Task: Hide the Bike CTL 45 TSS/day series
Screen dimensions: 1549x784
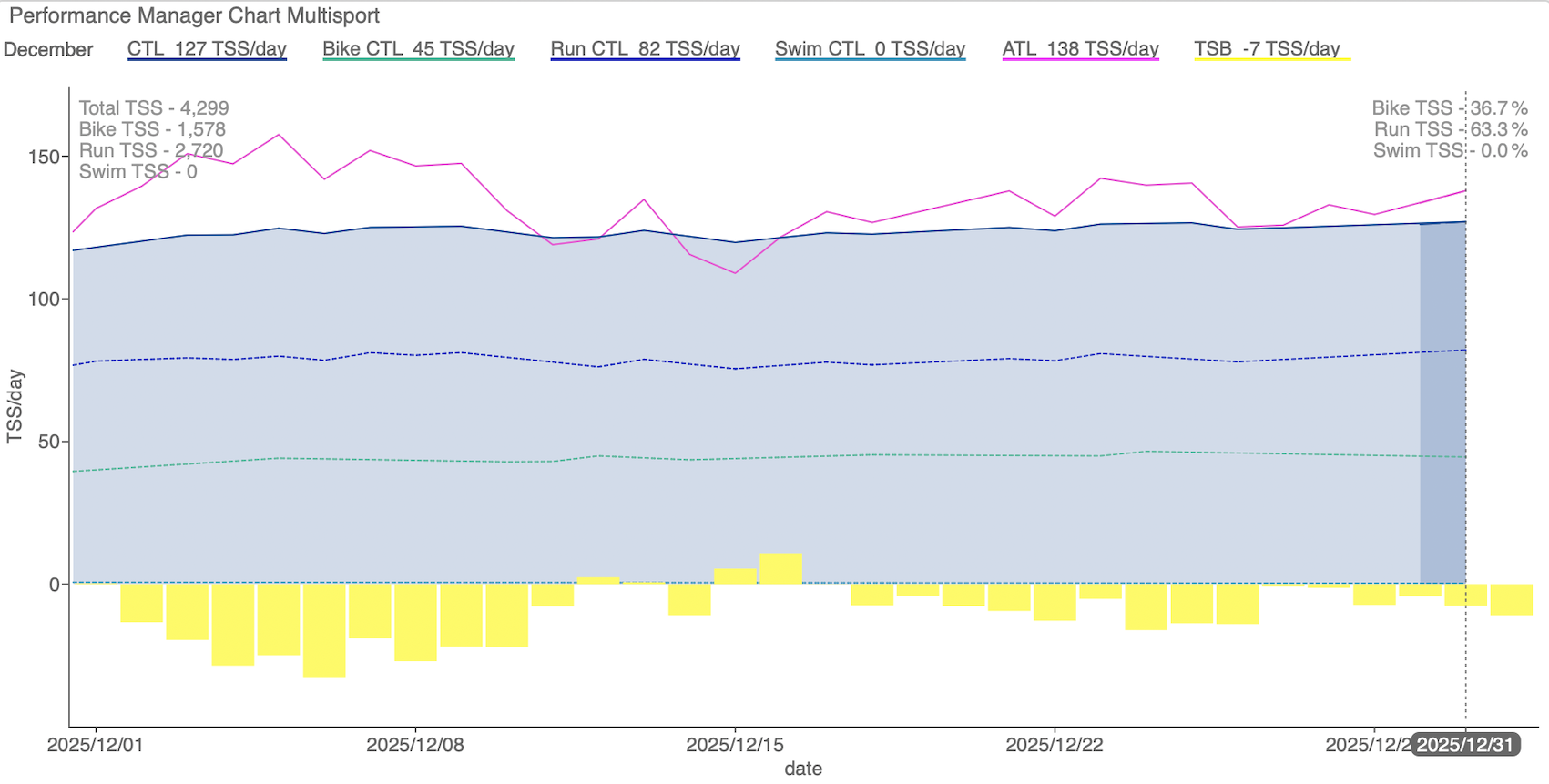Action: (x=418, y=49)
